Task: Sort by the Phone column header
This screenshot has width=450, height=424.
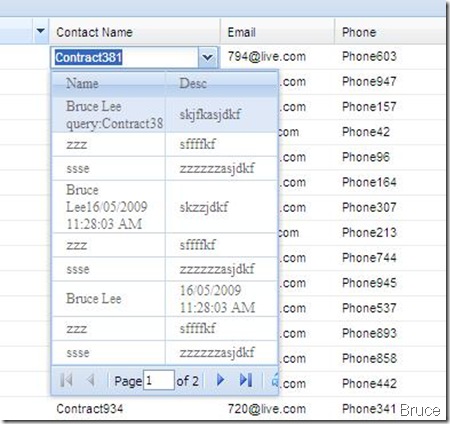Action: 390,32
